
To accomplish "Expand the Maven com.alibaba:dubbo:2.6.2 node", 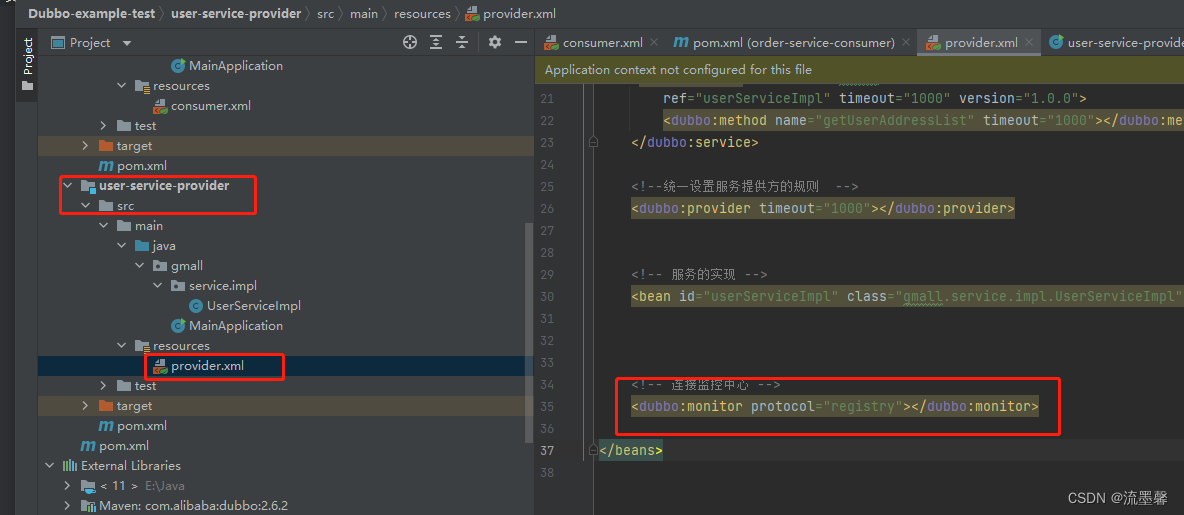I will [68, 505].
